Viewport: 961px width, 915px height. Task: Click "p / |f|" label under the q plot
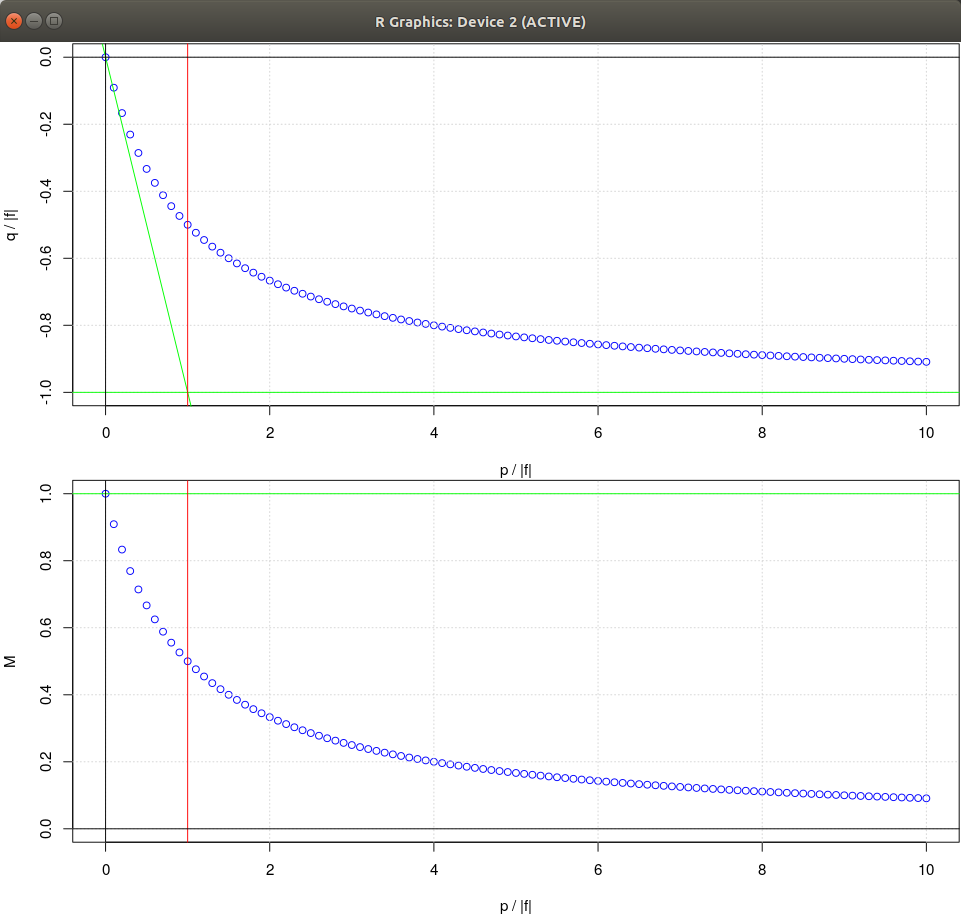click(x=515, y=470)
